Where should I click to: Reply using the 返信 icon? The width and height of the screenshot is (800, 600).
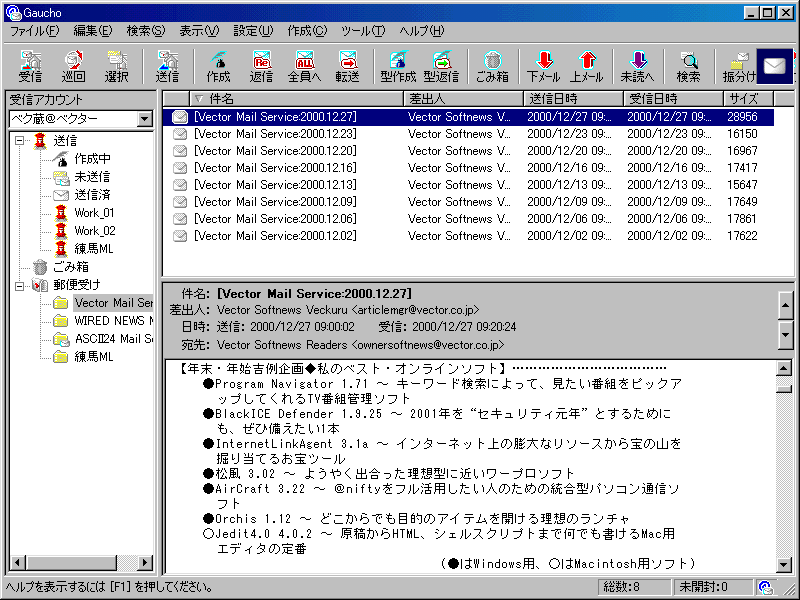261,66
